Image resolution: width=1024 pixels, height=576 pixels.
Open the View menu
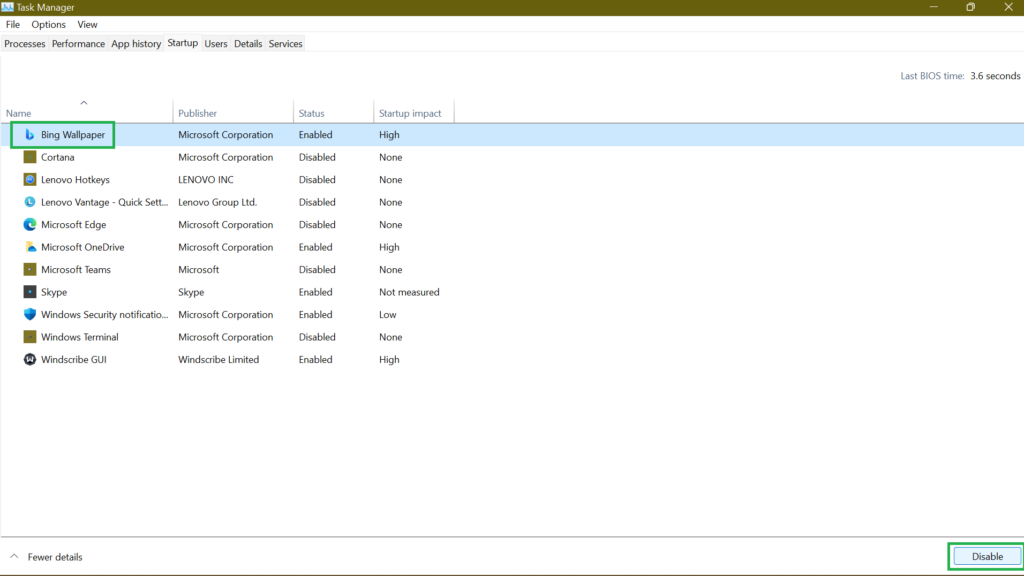(87, 24)
